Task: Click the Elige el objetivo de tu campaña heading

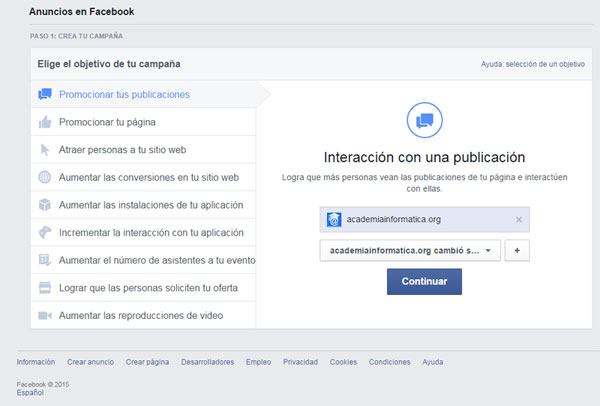Action: point(109,64)
